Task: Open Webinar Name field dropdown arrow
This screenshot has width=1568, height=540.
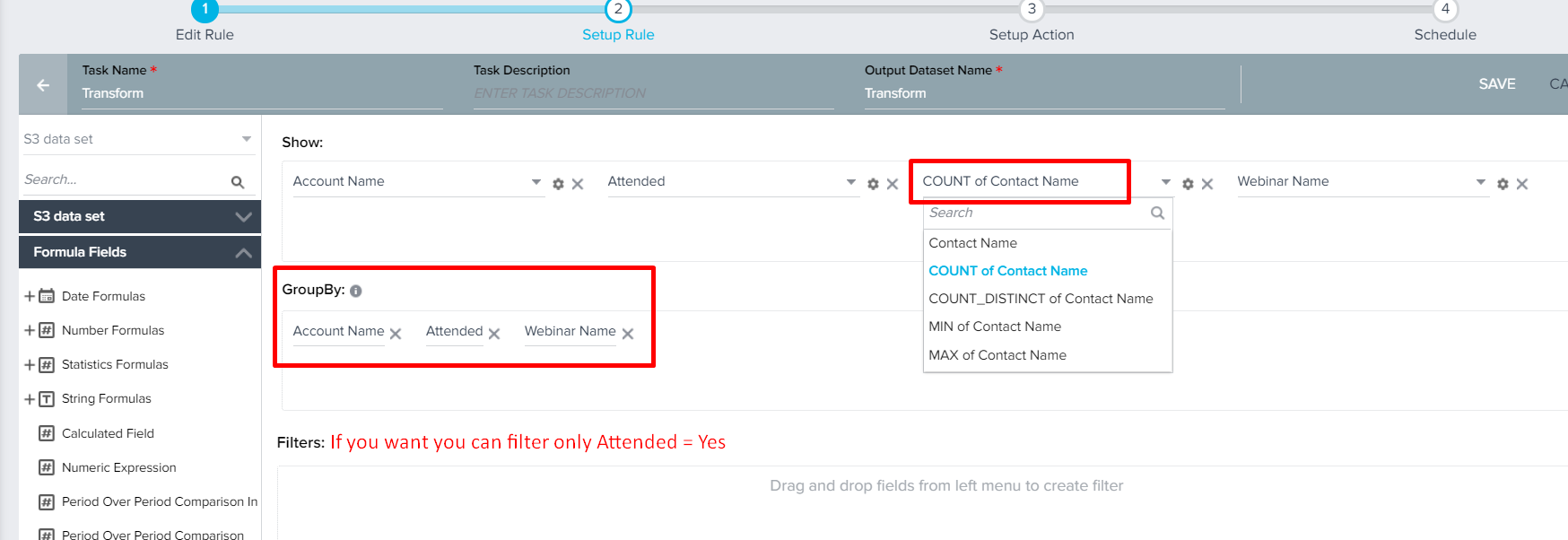Action: click(x=1481, y=182)
